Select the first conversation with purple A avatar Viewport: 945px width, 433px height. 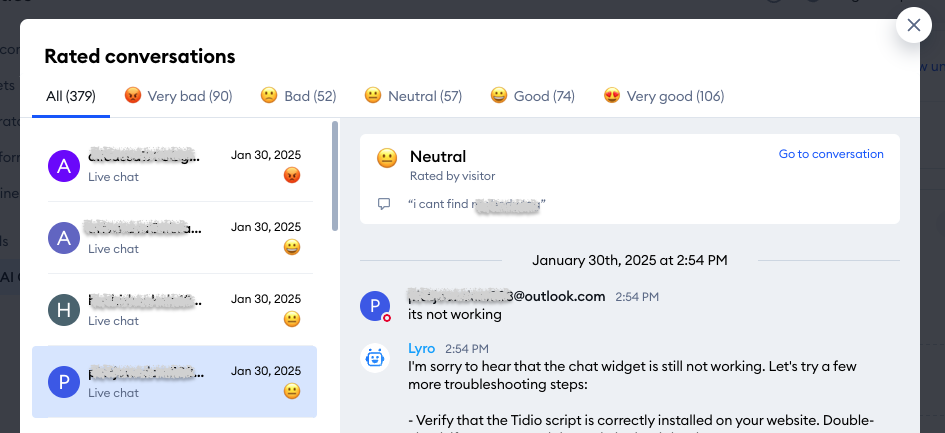click(x=174, y=166)
